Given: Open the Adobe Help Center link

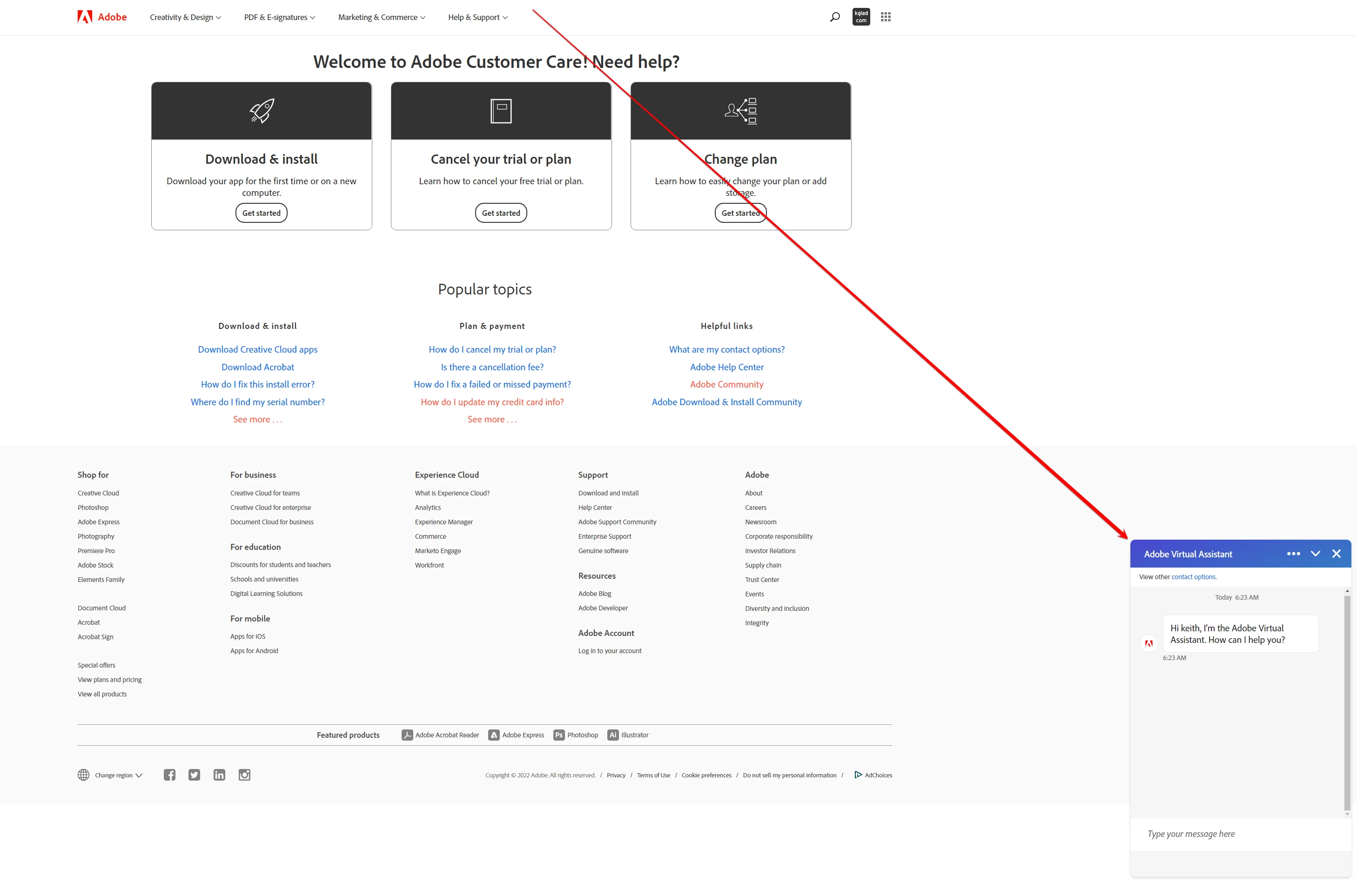Looking at the screenshot, I should tap(726, 367).
